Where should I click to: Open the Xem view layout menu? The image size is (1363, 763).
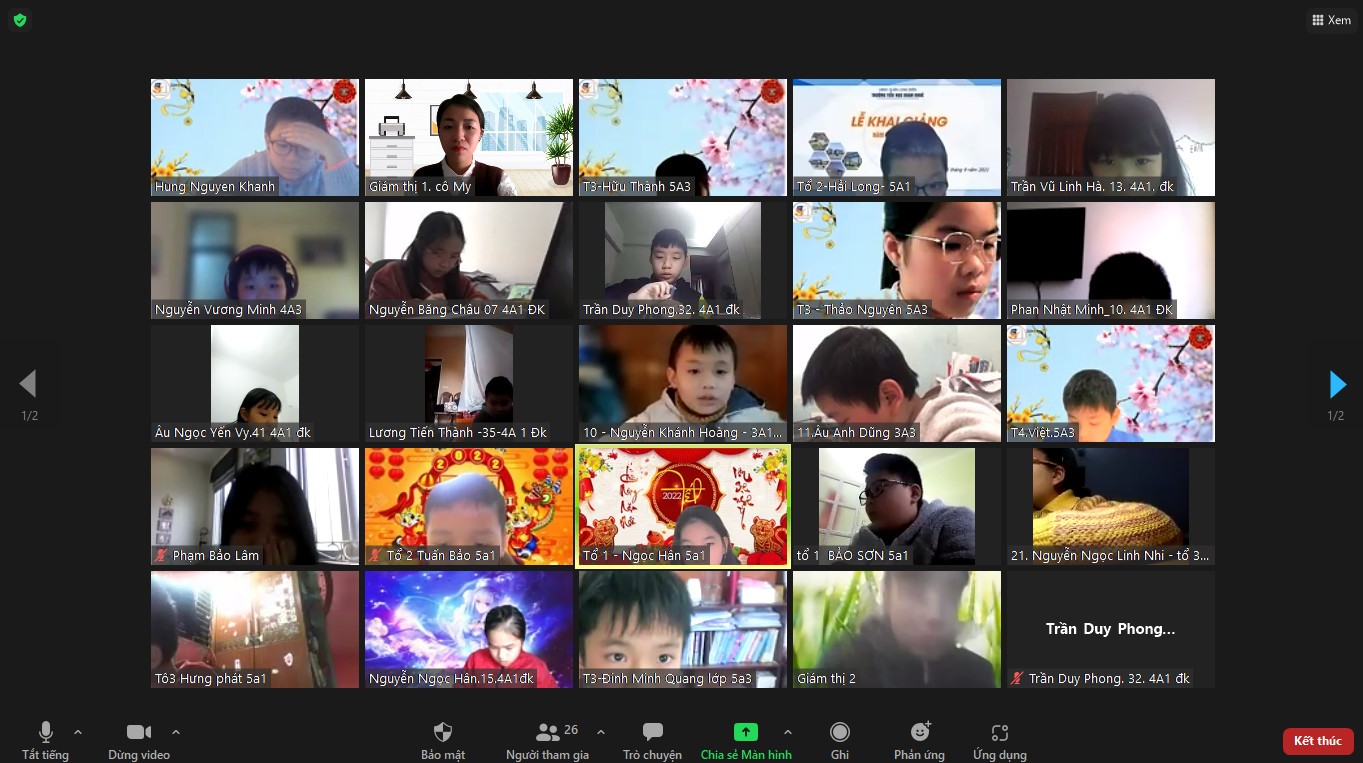click(1331, 20)
